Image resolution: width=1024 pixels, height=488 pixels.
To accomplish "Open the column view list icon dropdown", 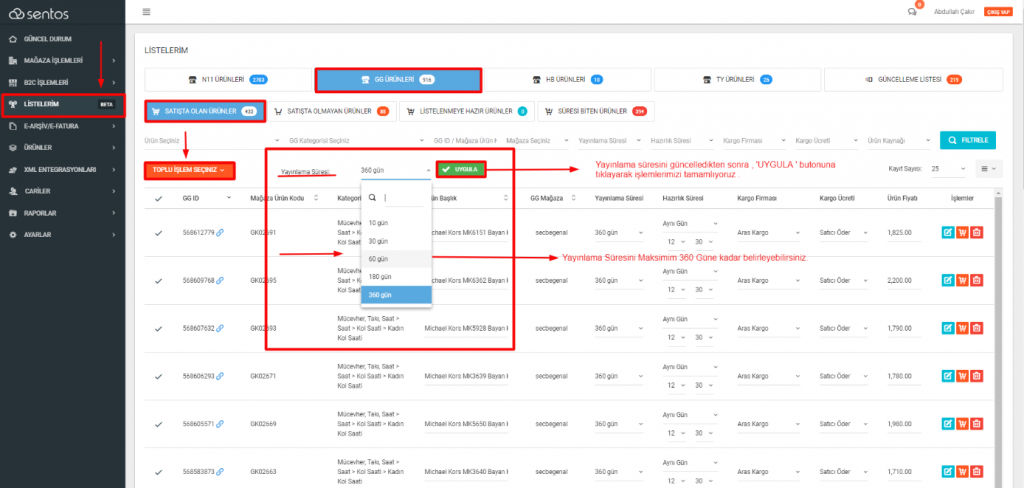I will point(988,170).
